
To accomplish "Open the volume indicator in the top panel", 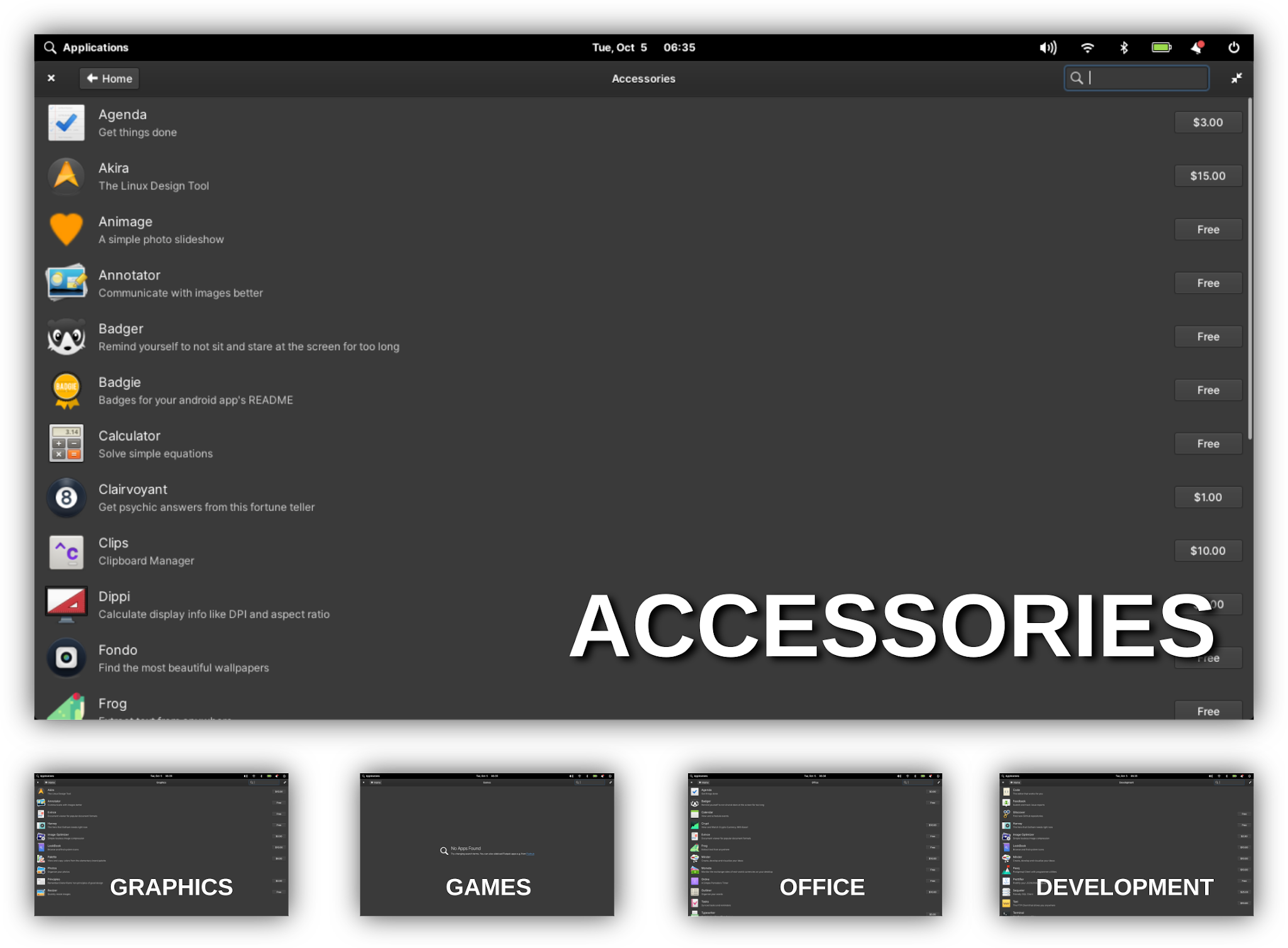I will (x=1048, y=48).
